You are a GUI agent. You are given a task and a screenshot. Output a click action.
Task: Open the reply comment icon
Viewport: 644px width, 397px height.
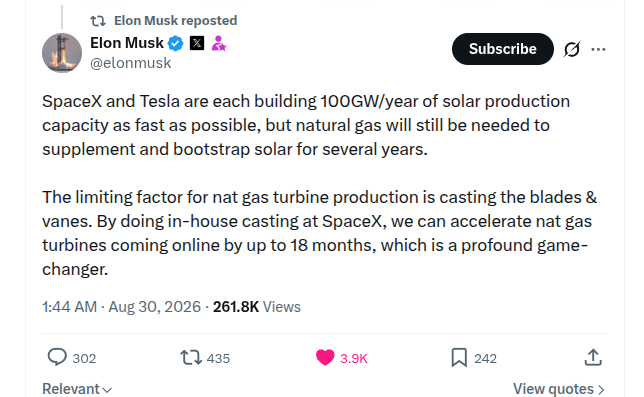57,357
